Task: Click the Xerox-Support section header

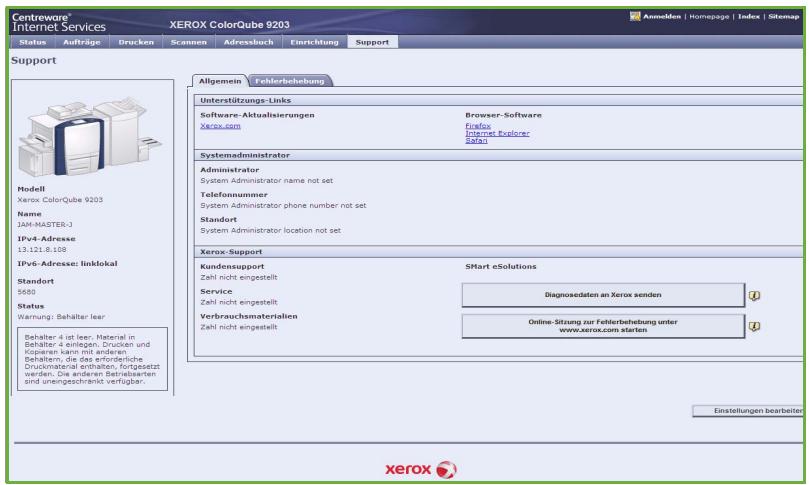Action: point(498,252)
